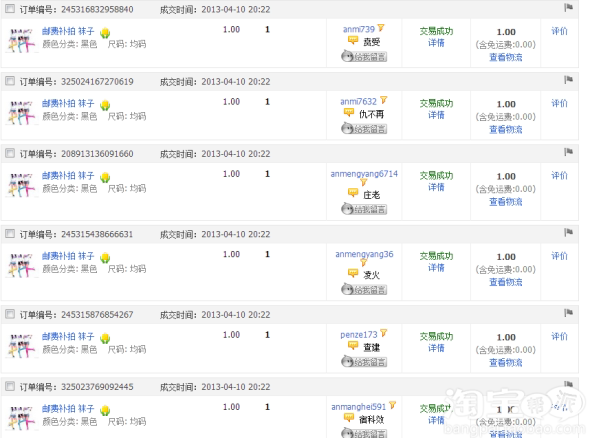
Task: Open chat bubble icon next to buyer anmi739
Action: pyautogui.click(x=353, y=40)
